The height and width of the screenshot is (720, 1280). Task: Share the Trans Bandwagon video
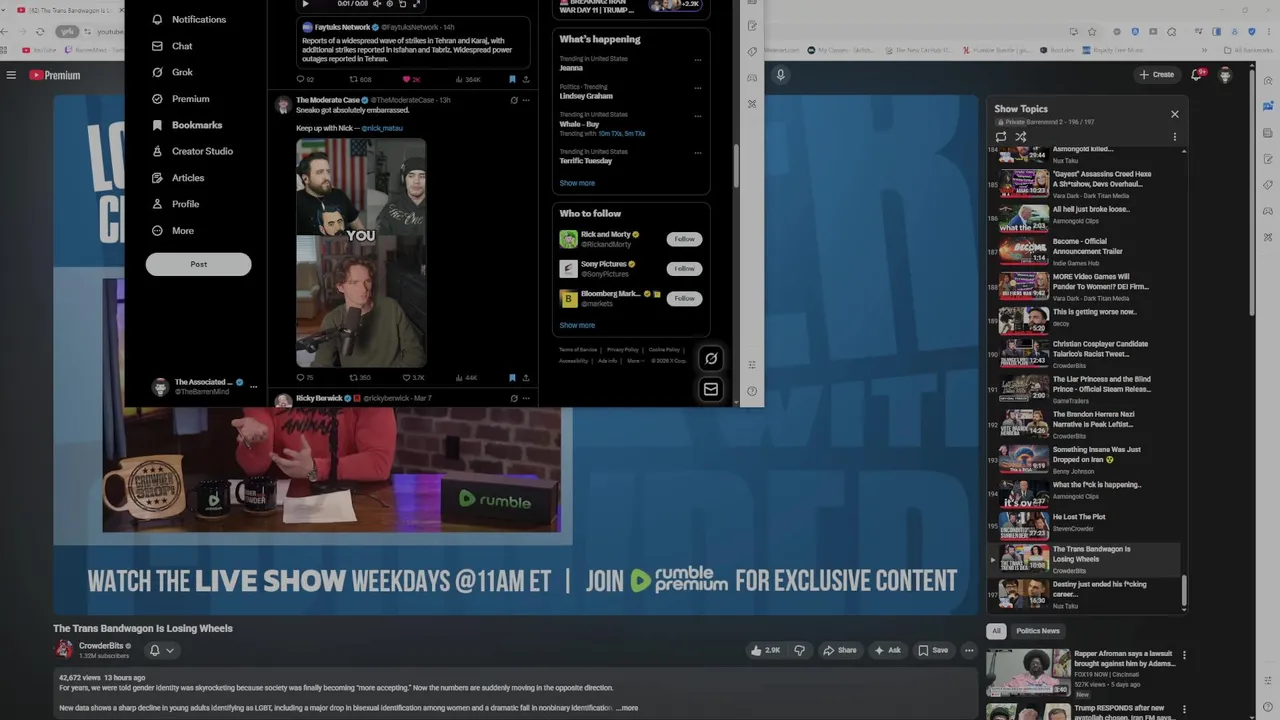[840, 650]
